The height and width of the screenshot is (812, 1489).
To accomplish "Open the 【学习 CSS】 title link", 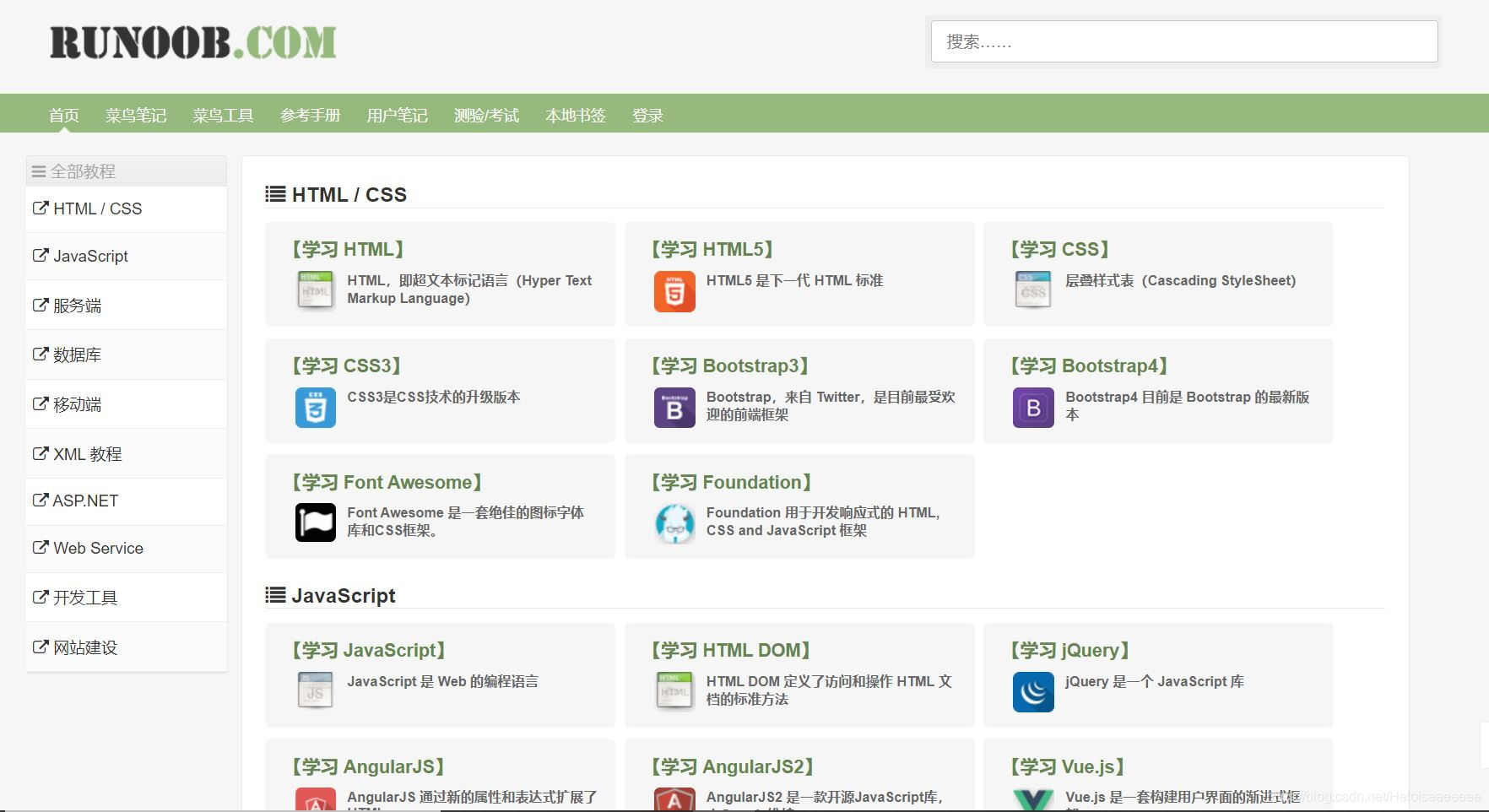I will (x=1060, y=249).
